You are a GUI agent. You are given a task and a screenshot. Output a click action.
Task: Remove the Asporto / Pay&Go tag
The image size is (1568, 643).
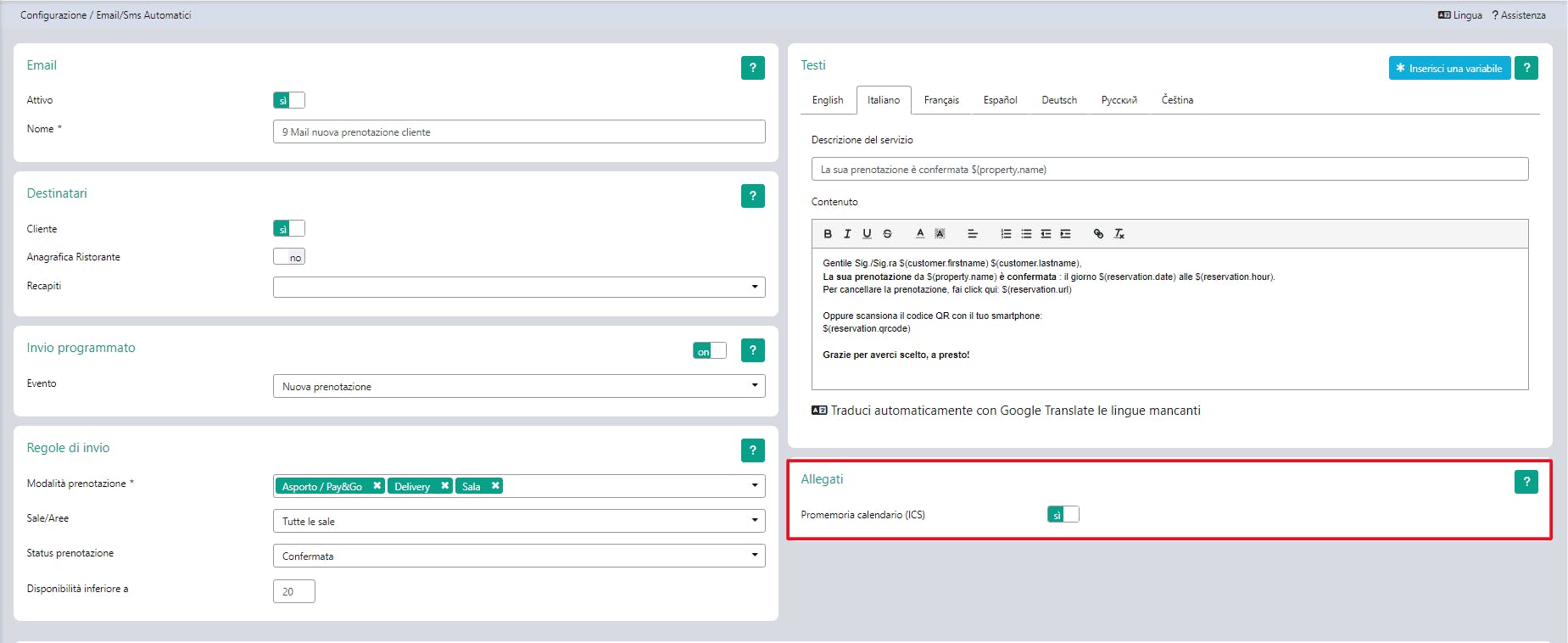[x=377, y=486]
